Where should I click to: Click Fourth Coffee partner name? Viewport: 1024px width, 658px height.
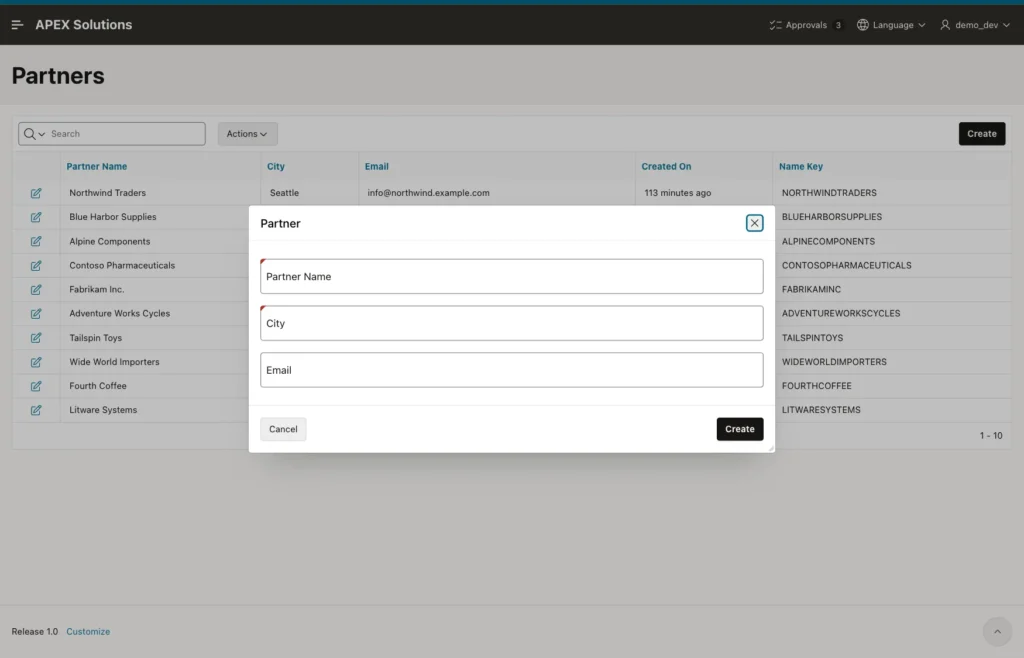[x=98, y=386]
